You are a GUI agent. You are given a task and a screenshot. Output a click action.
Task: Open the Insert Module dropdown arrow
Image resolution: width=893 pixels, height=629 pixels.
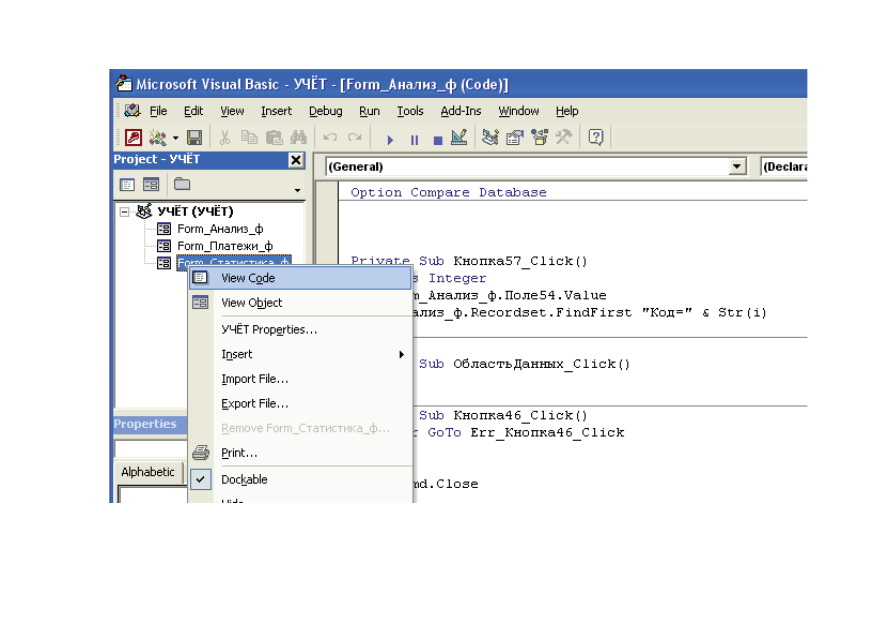click(175, 138)
